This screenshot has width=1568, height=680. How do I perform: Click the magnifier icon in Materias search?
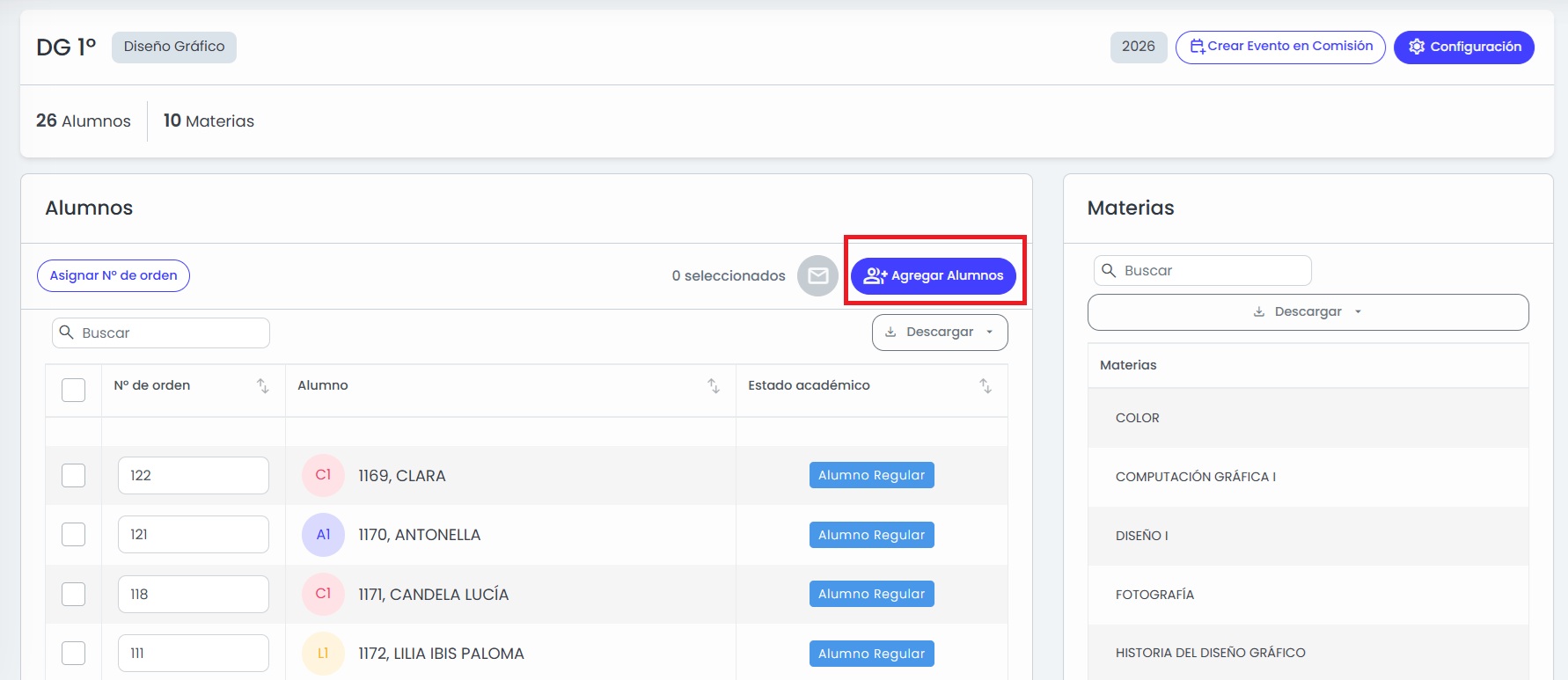1109,270
